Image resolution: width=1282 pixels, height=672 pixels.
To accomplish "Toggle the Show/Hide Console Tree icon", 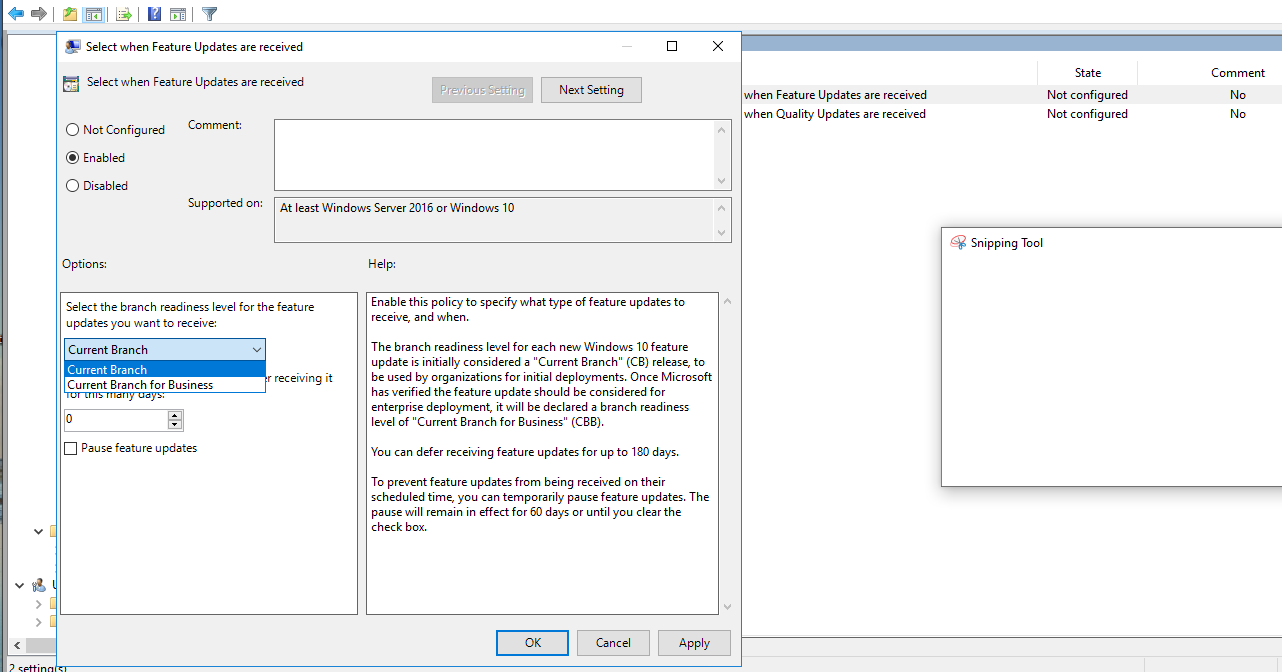I will click(93, 13).
